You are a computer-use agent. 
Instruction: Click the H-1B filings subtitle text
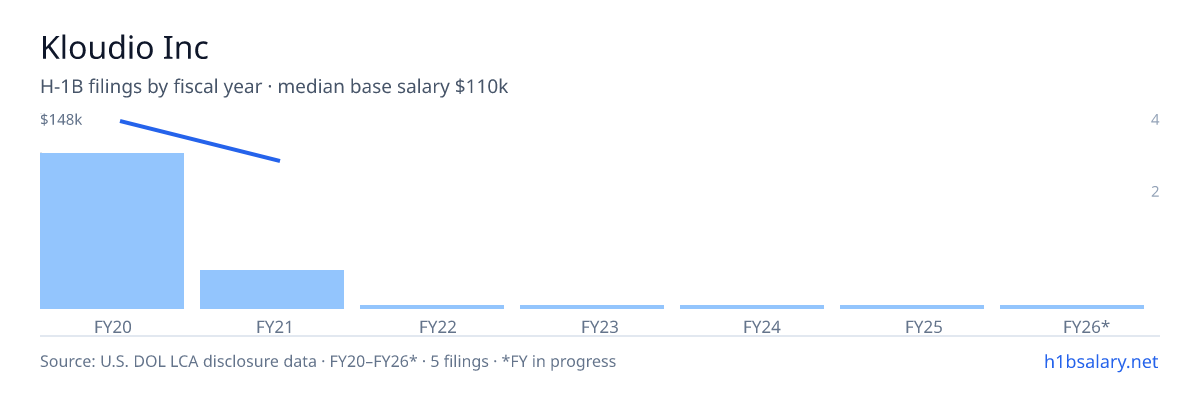coord(274,87)
